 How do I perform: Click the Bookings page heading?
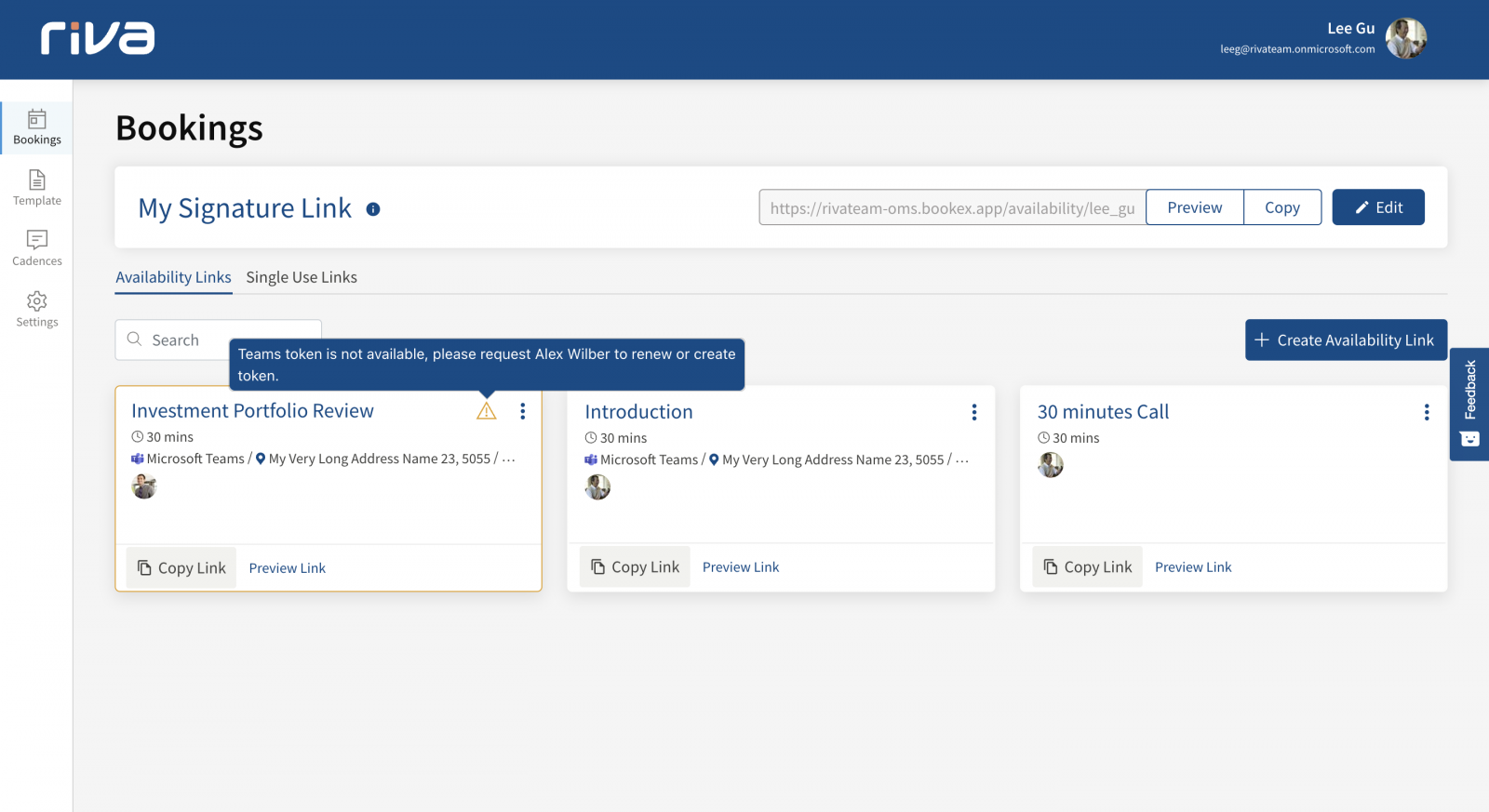click(x=189, y=128)
